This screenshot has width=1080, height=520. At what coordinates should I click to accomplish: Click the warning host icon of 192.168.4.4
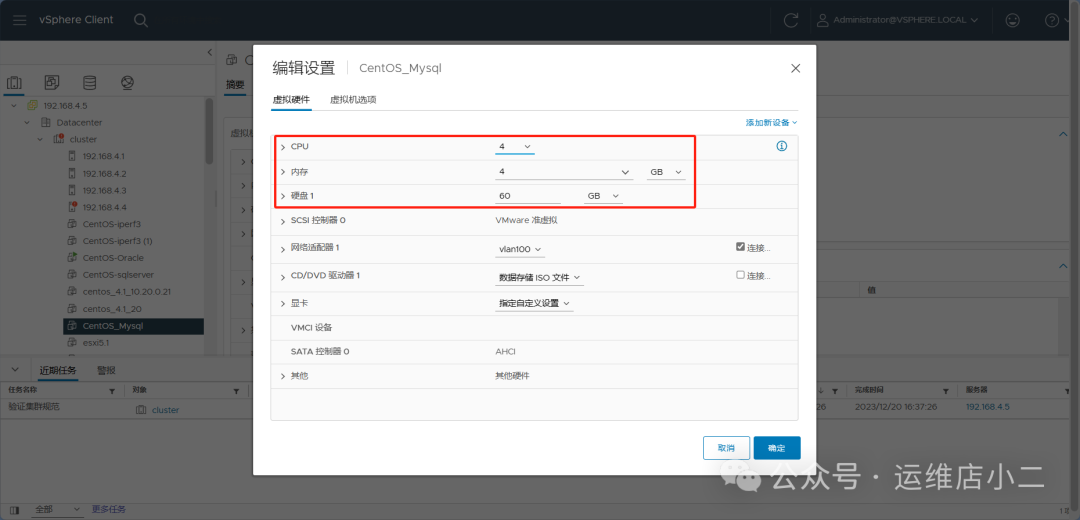click(x=72, y=207)
